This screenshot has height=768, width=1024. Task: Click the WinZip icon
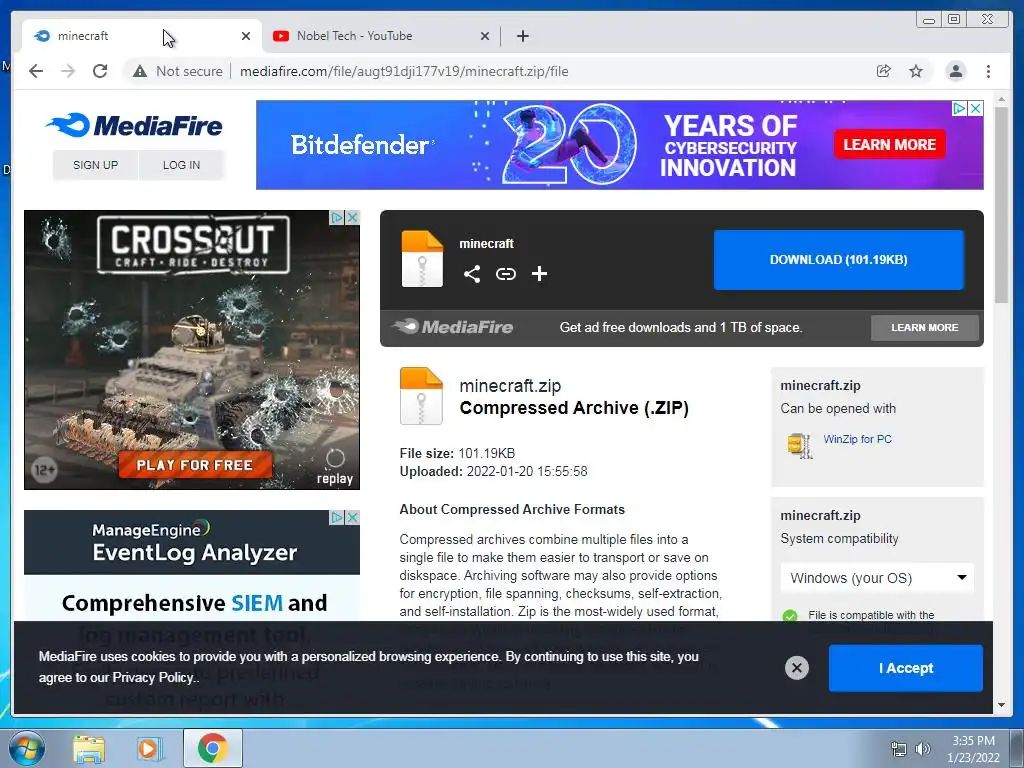pos(800,445)
